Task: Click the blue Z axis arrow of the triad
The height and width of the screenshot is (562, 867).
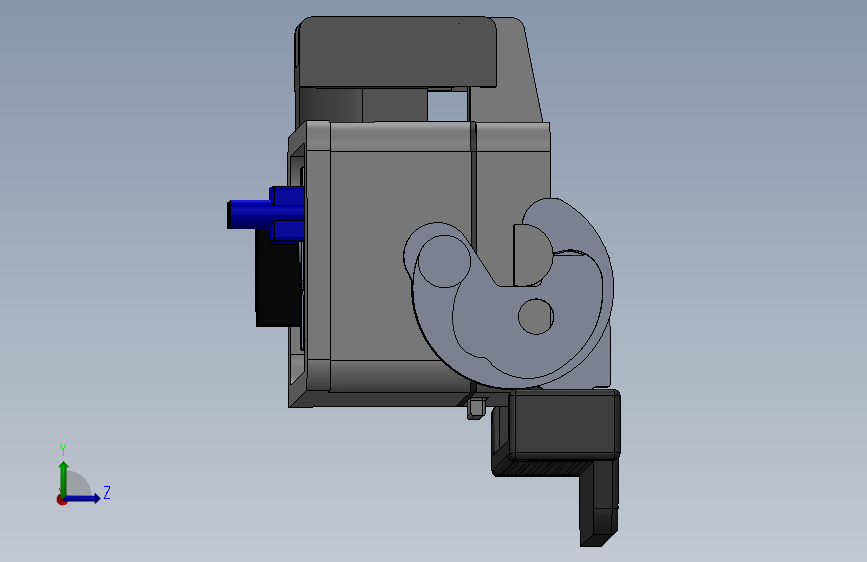Action: [84, 498]
